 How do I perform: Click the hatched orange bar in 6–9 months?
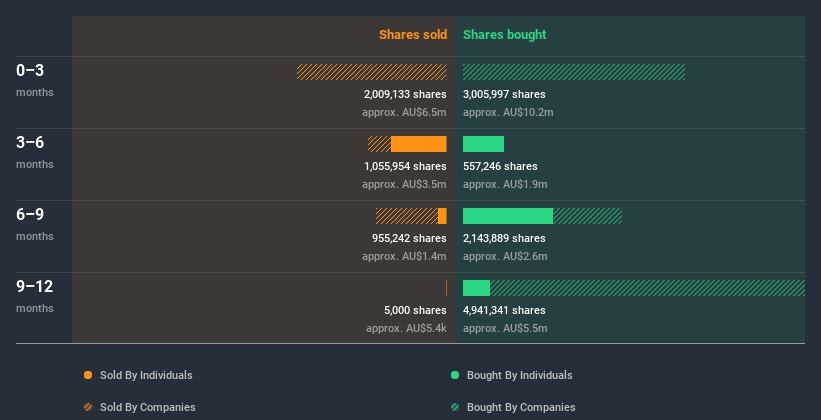point(407,216)
